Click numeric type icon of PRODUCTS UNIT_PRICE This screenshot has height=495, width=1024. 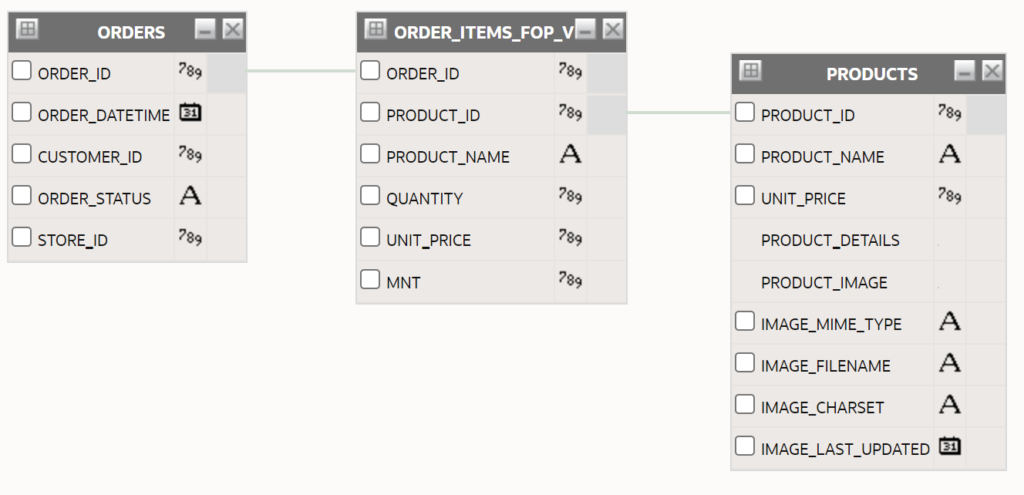pos(950,196)
